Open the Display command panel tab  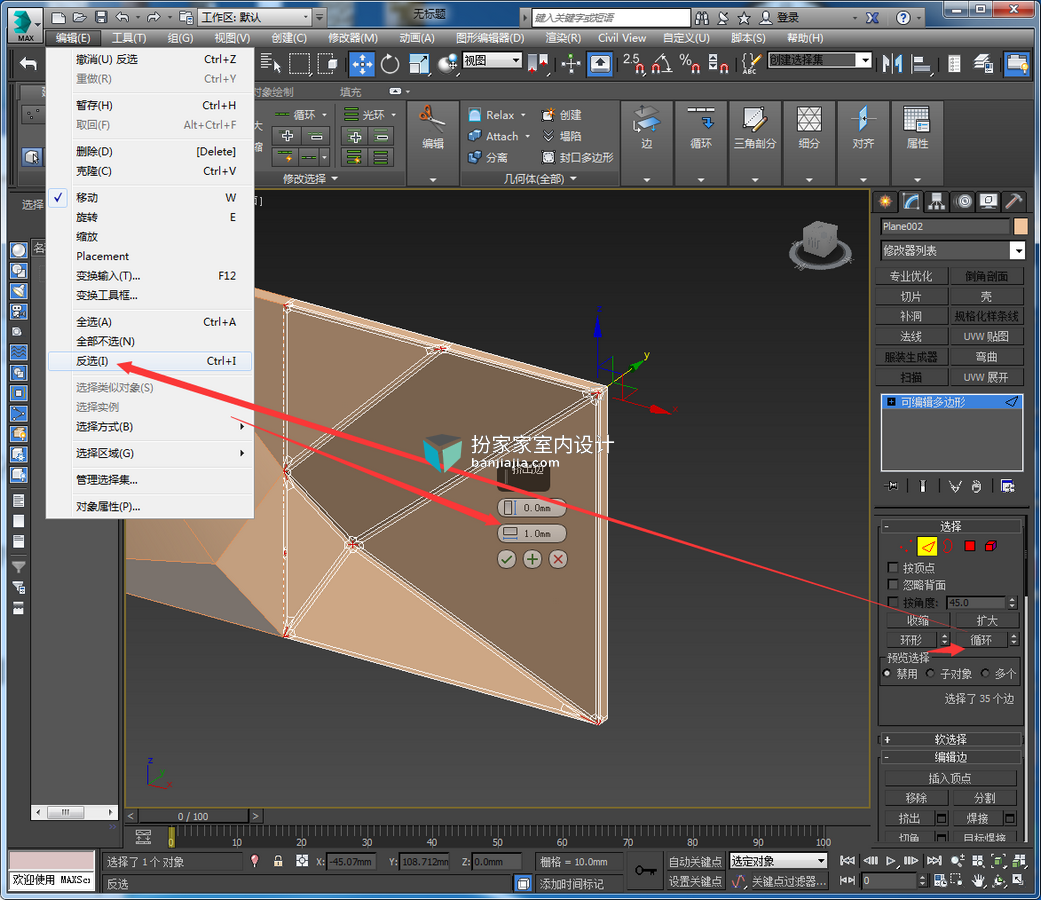(988, 202)
